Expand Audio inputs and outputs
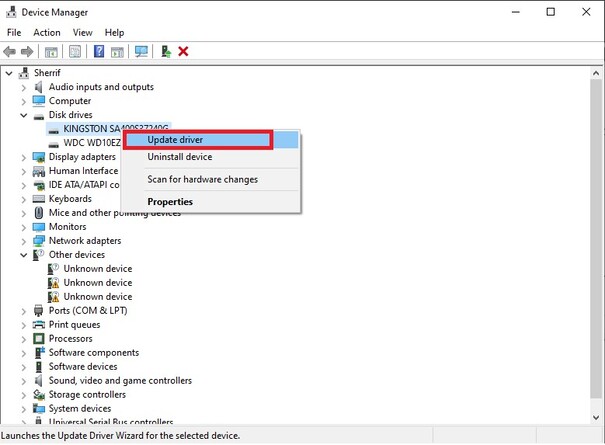Screen dimensions: 605x445 point(24,88)
